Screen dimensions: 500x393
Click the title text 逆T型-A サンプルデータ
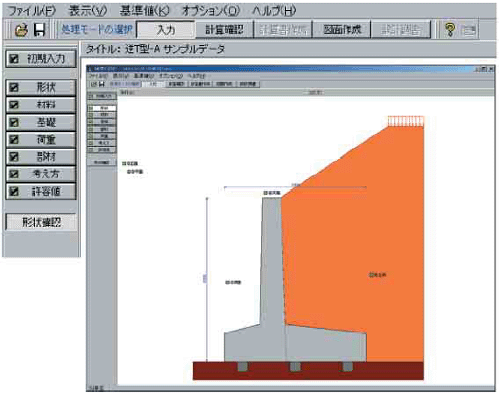[175, 49]
